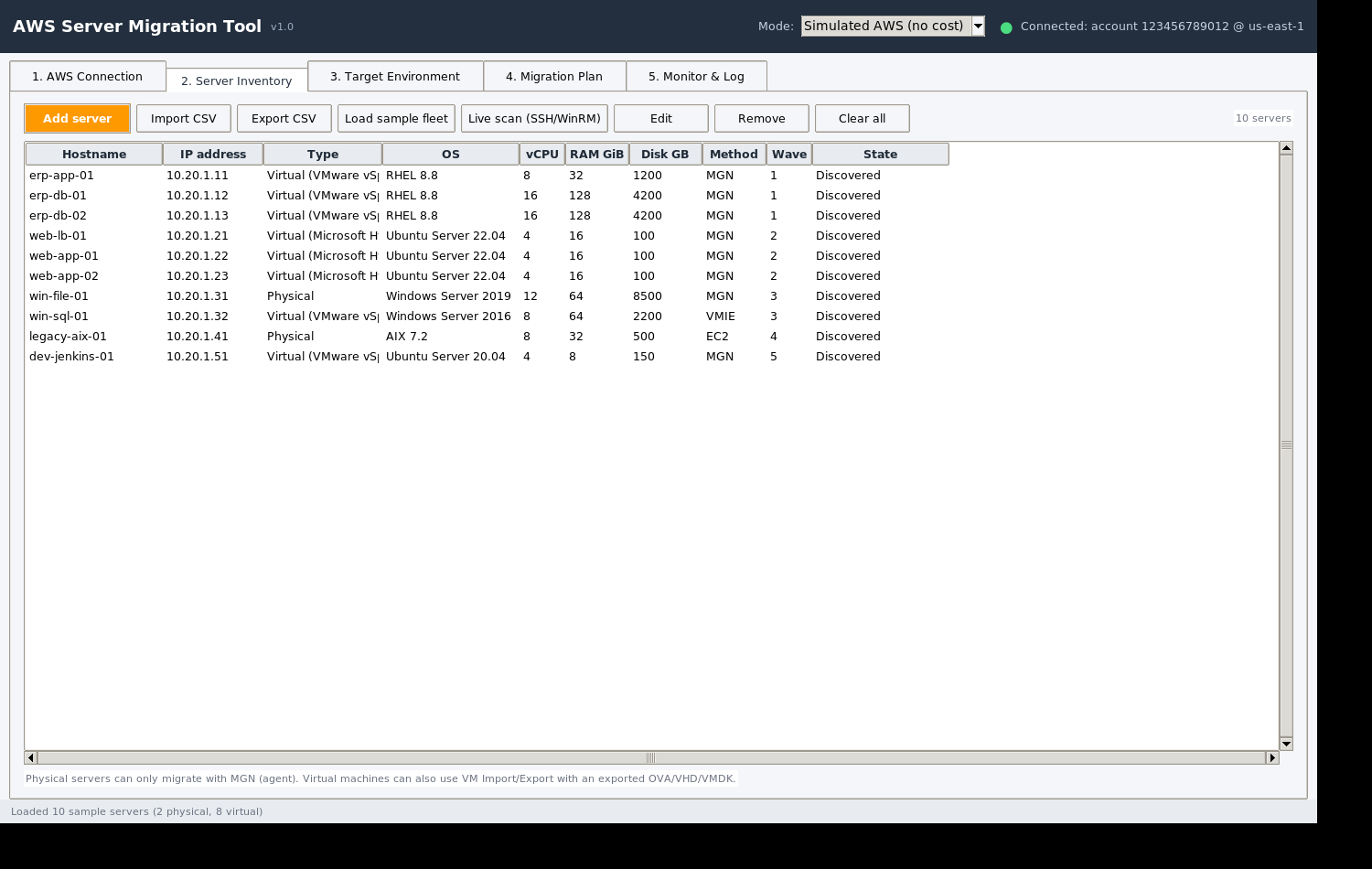Select the web-app-01 hostname

pos(64,255)
